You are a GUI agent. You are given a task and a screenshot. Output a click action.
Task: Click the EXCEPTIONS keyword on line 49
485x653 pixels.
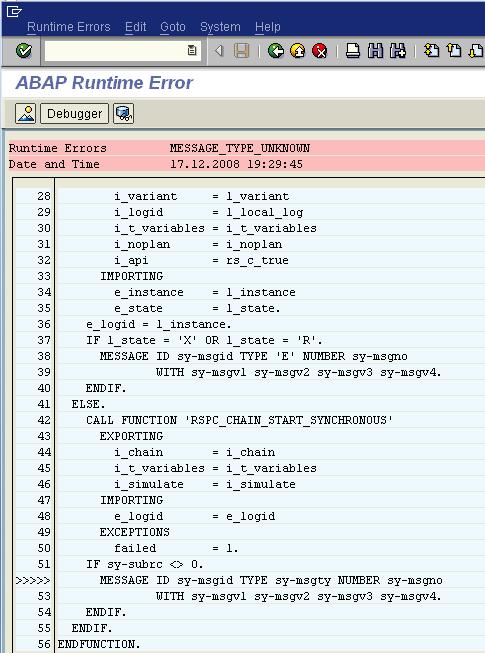(x=134, y=532)
